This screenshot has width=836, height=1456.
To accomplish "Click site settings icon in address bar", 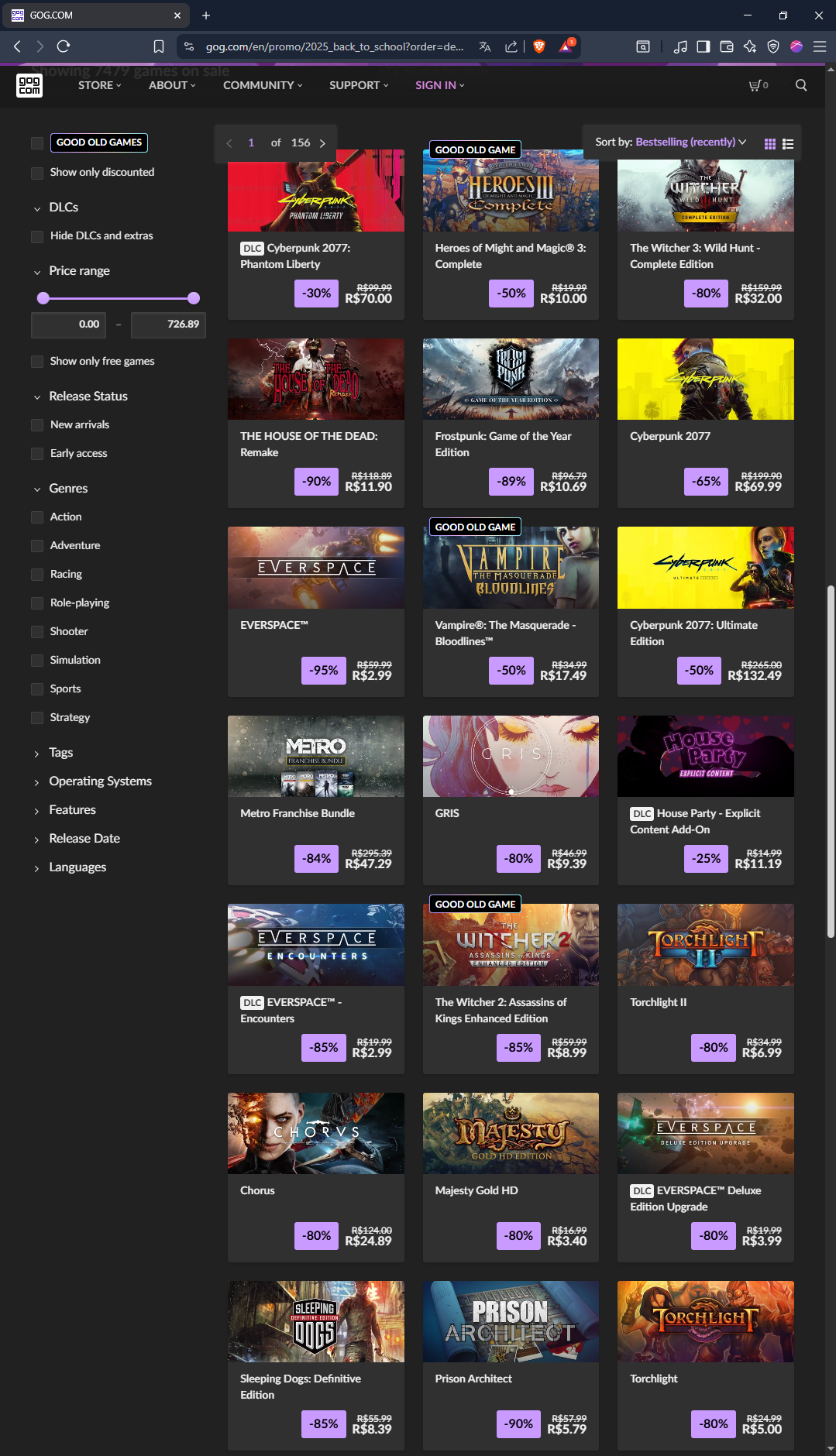I will tap(189, 46).
